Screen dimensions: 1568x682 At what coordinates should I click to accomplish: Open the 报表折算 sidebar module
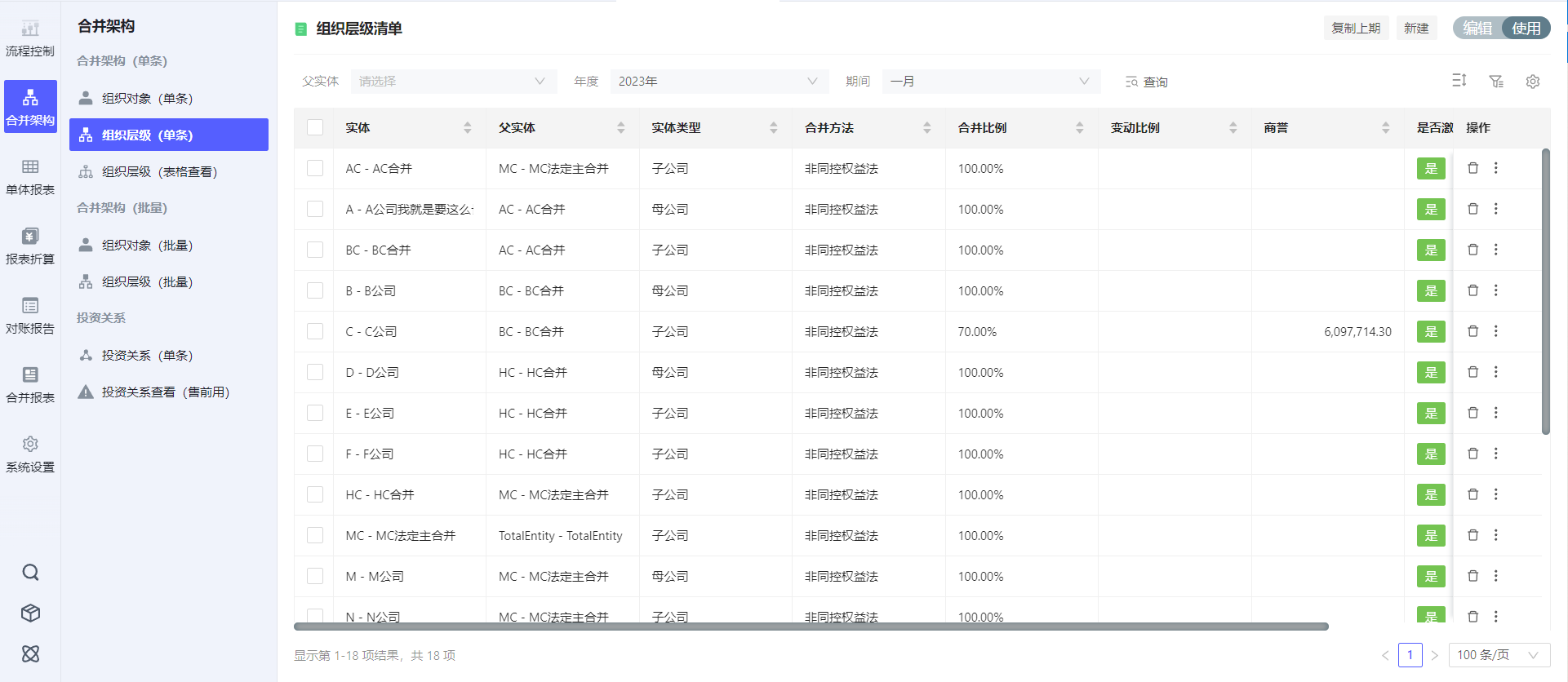[x=30, y=246]
